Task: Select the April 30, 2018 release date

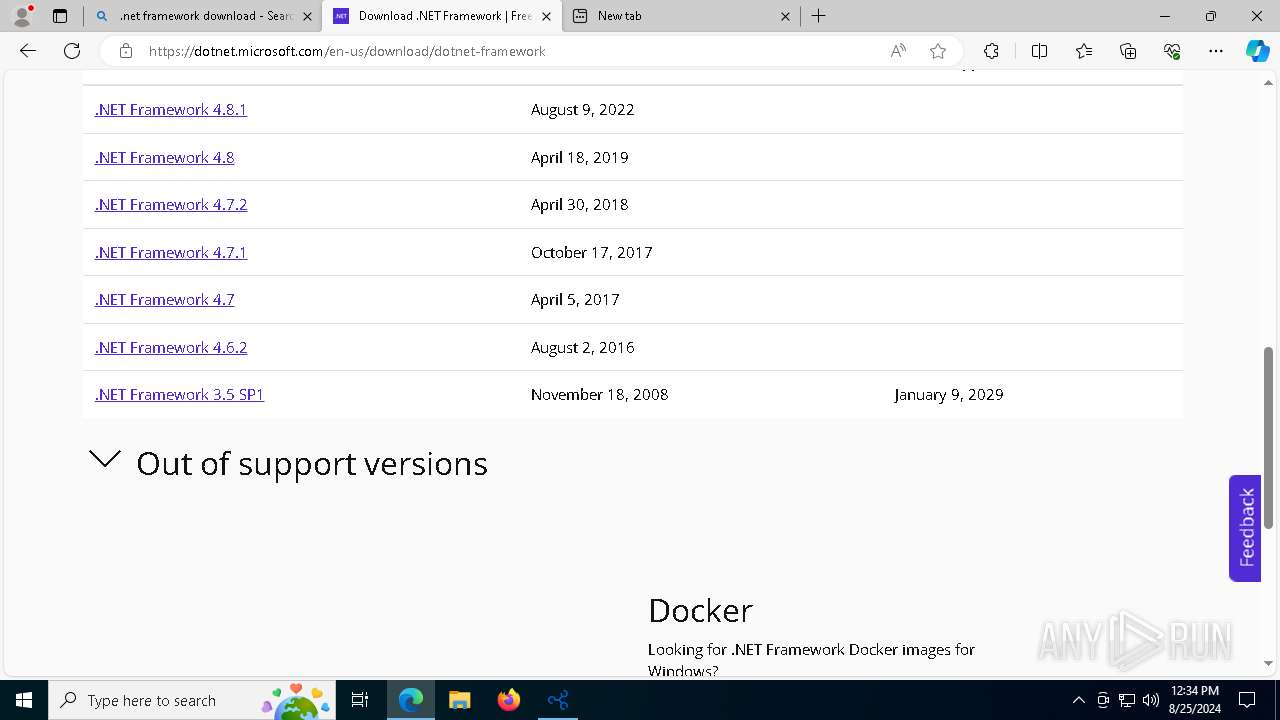Action: click(580, 205)
